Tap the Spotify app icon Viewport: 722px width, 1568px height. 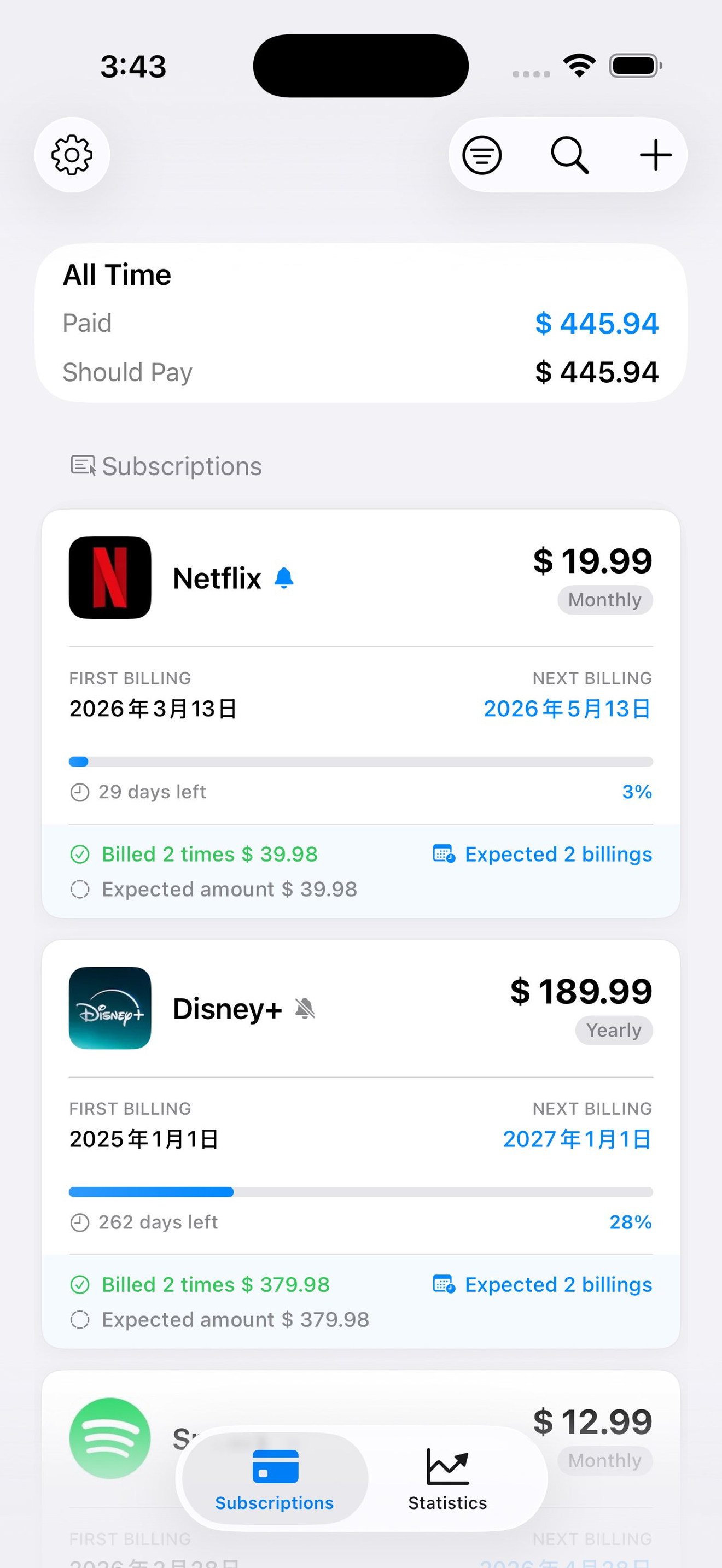pyautogui.click(x=109, y=1438)
